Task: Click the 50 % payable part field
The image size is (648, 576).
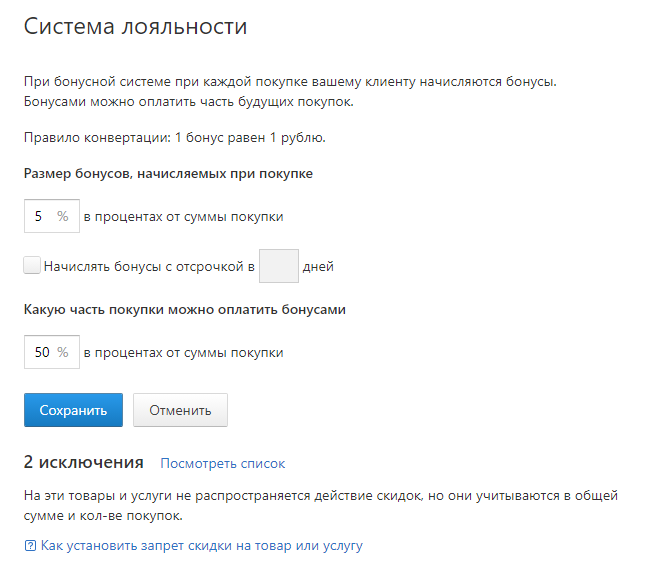Action: coord(52,352)
